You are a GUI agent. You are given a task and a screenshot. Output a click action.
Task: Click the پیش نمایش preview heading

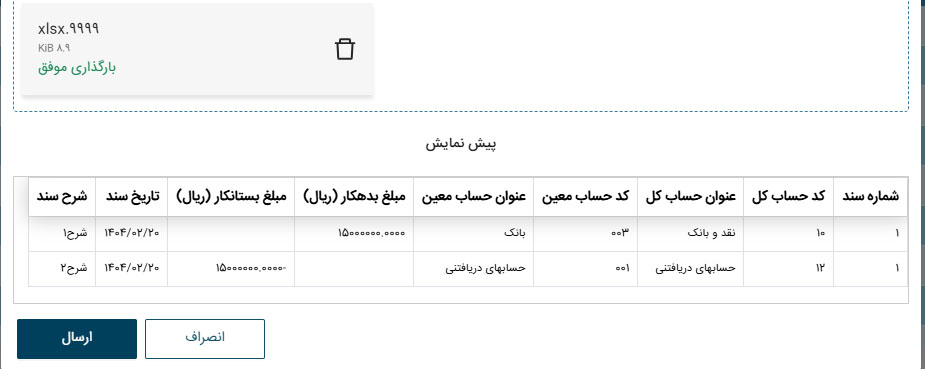coord(462,144)
